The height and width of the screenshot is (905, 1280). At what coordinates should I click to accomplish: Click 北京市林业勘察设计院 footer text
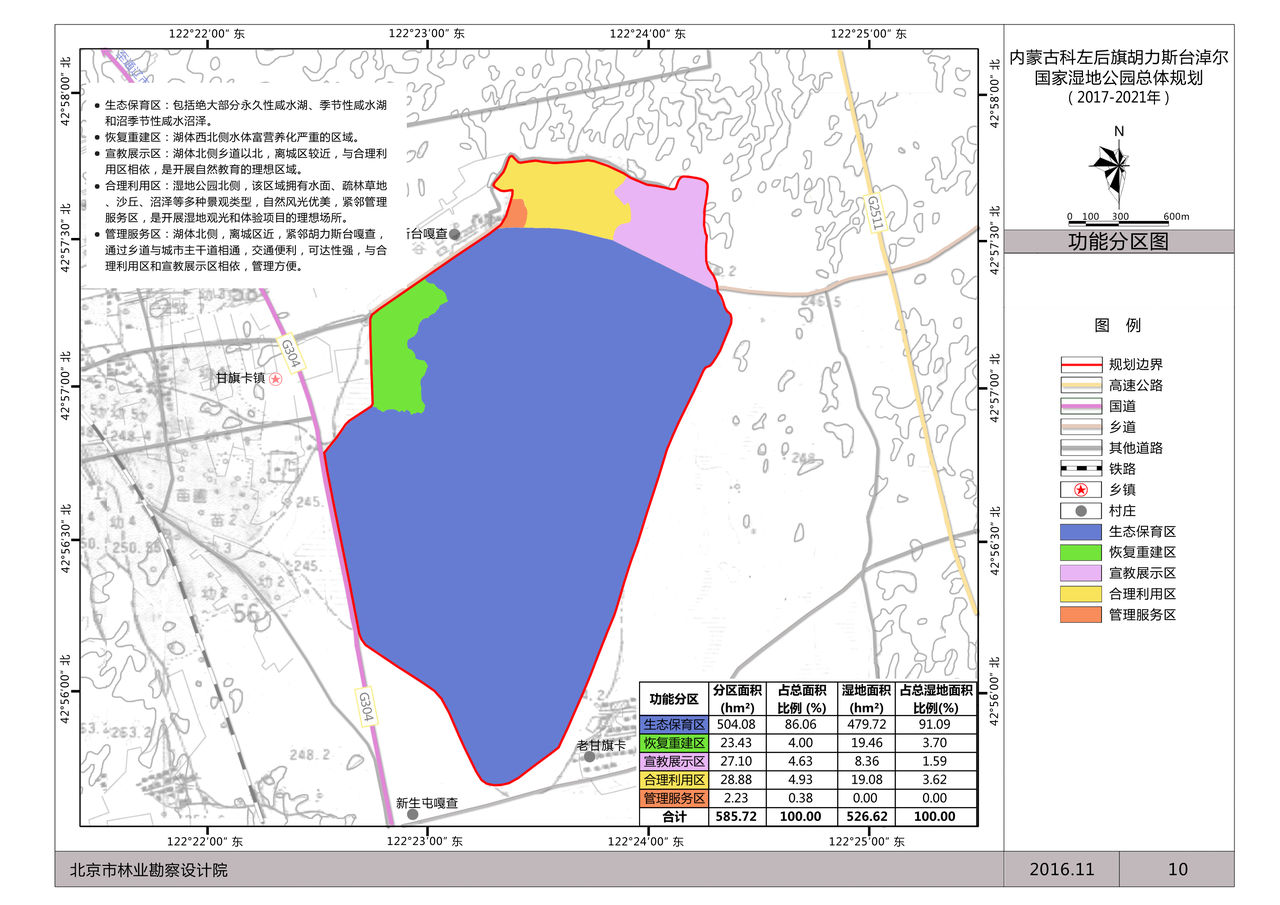(148, 870)
